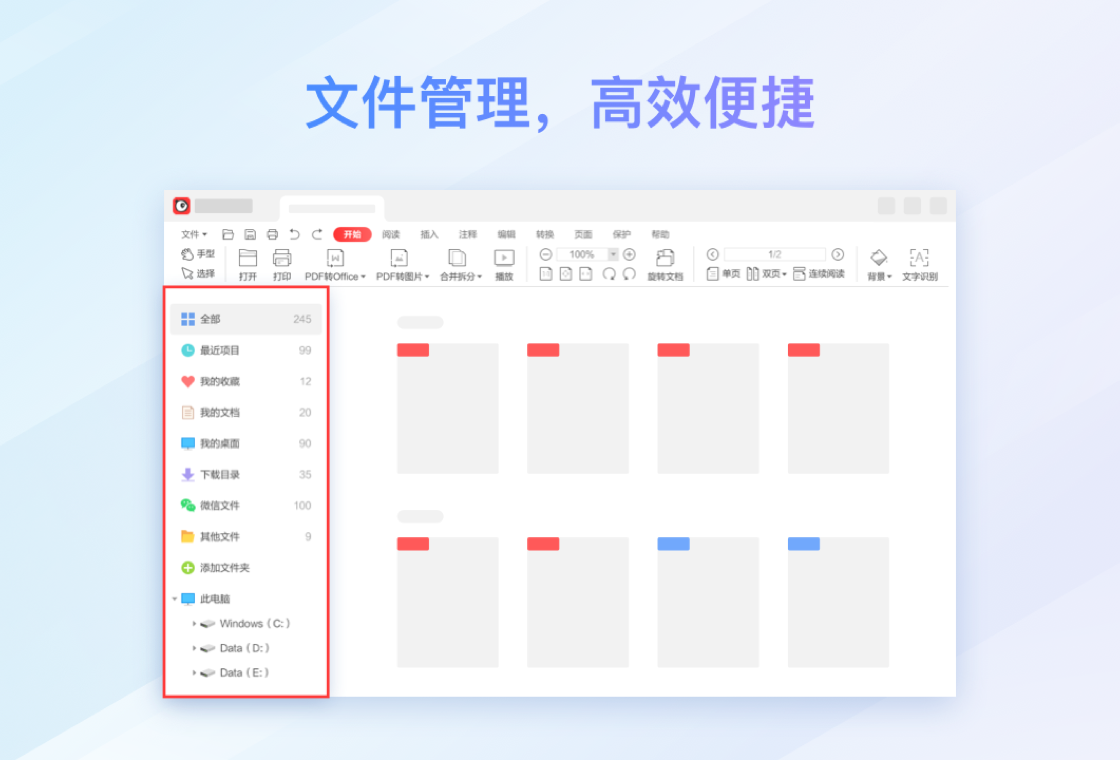Select the 选择 selection tool
This screenshot has width=1120, height=760.
[x=198, y=274]
